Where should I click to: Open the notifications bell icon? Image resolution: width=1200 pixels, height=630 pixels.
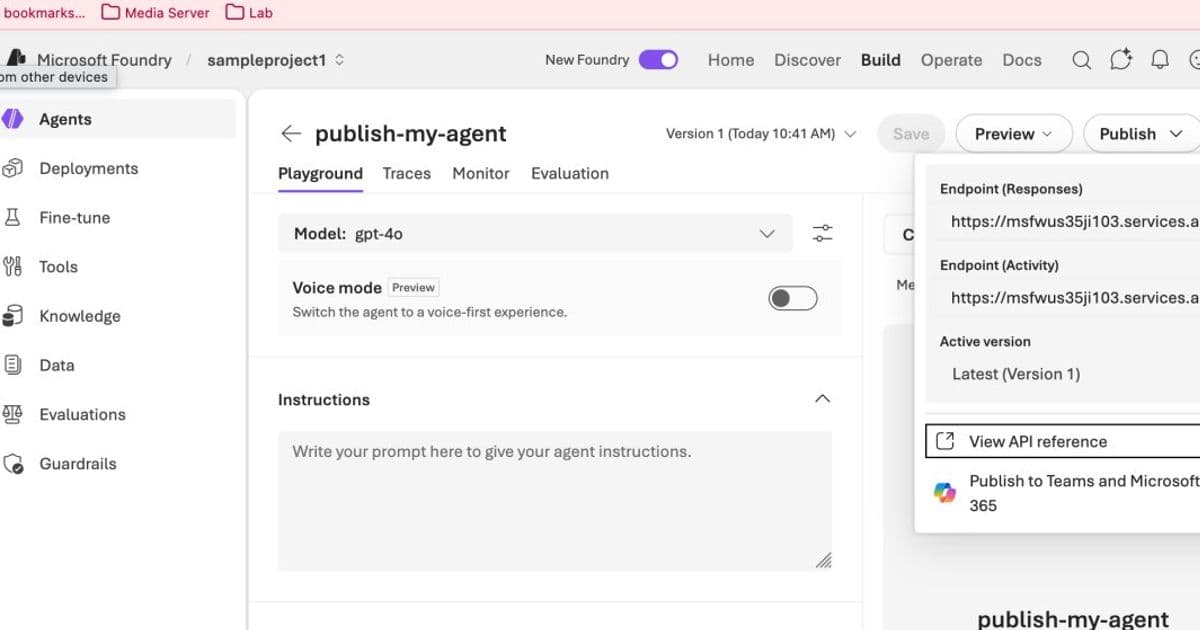1160,60
